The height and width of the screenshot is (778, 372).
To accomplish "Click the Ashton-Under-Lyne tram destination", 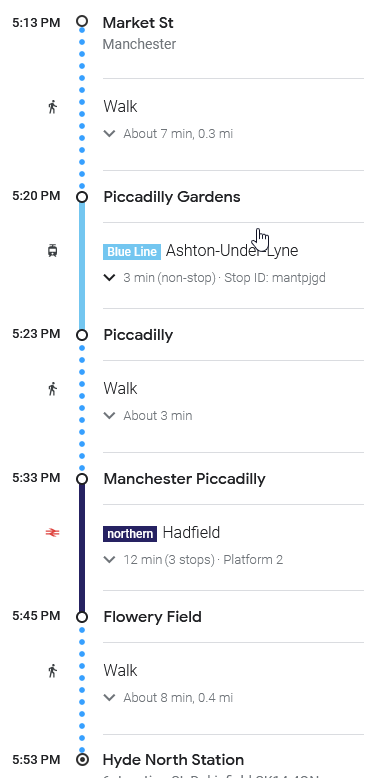I will [232, 251].
